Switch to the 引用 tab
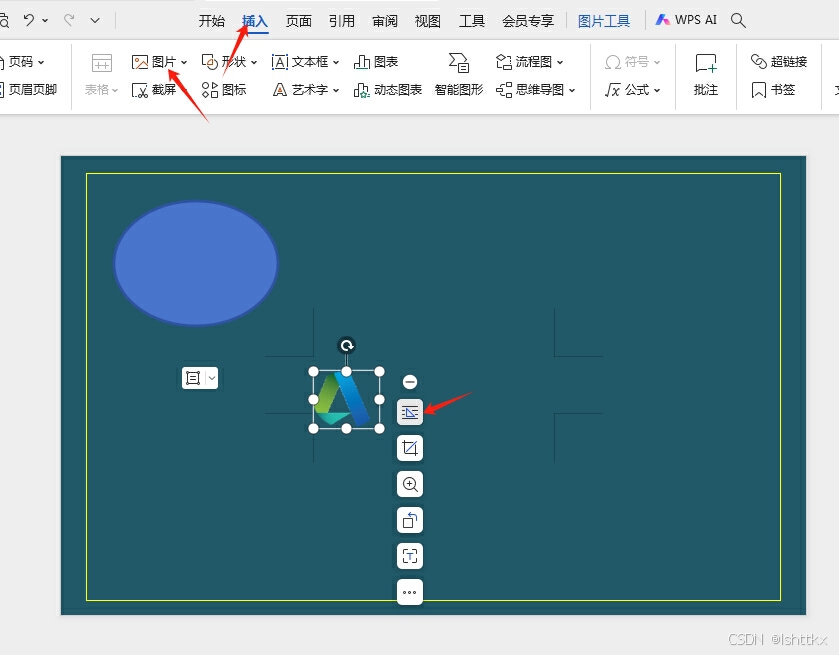The image size is (839, 655). click(x=342, y=21)
